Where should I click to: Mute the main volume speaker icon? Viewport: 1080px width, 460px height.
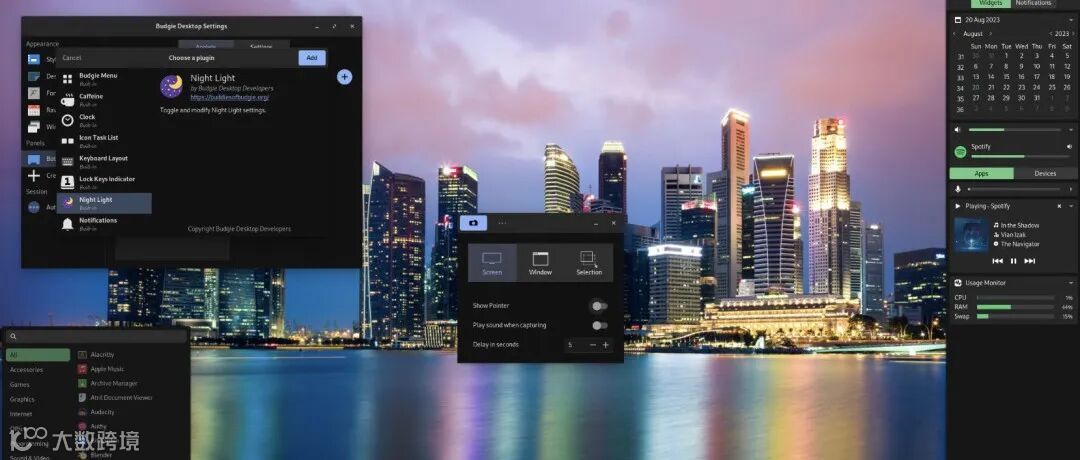[x=957, y=129]
